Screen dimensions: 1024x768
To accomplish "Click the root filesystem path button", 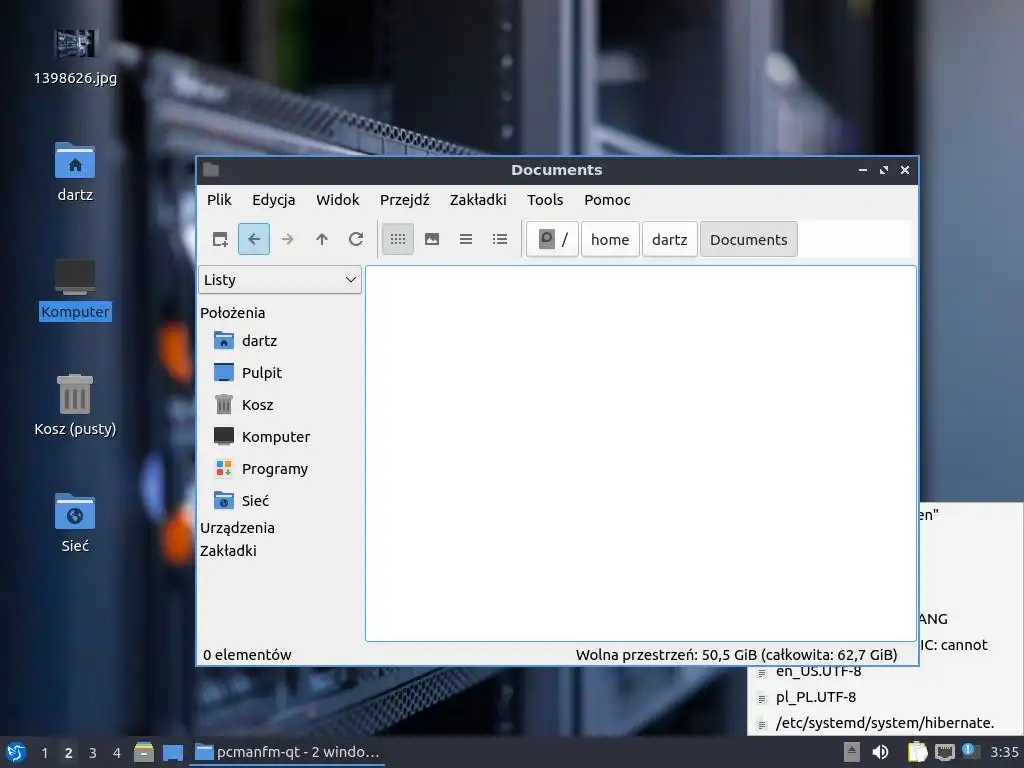I will tap(552, 239).
